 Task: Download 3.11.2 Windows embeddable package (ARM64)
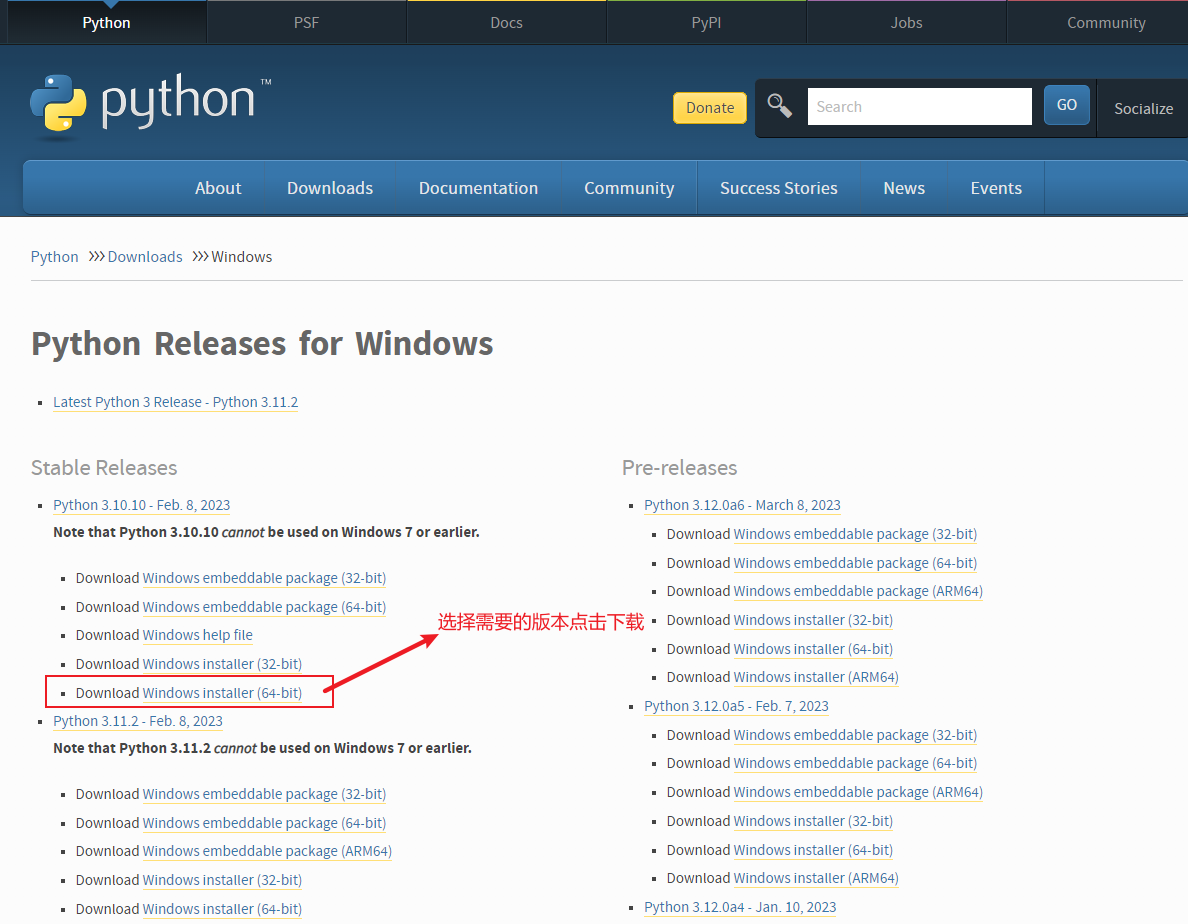pyautogui.click(x=267, y=851)
